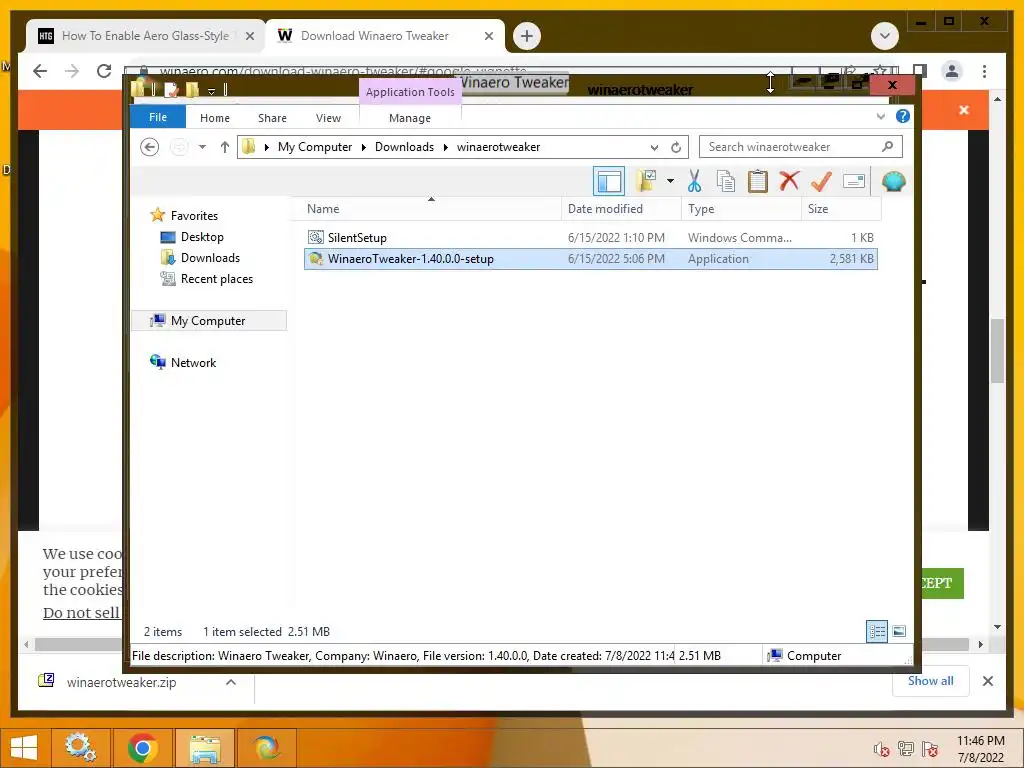Expand the Explorer ribbon chevron

(x=880, y=117)
